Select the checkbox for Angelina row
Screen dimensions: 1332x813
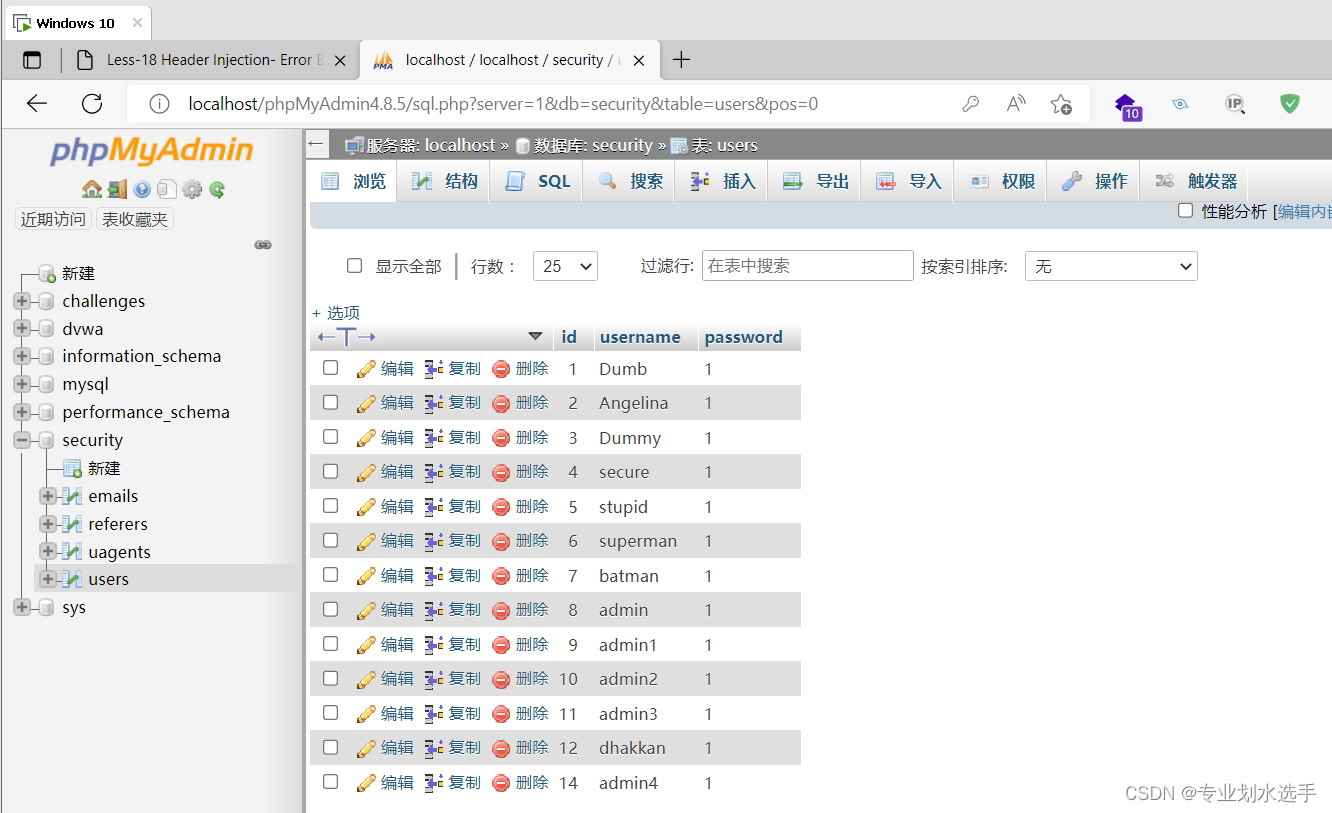pos(330,402)
